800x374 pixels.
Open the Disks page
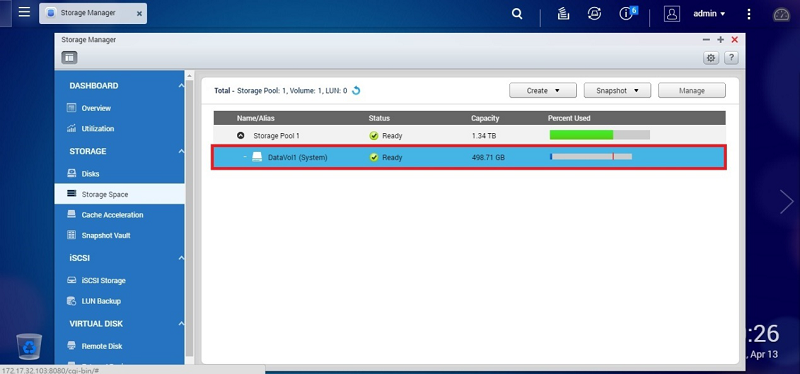[x=90, y=173]
